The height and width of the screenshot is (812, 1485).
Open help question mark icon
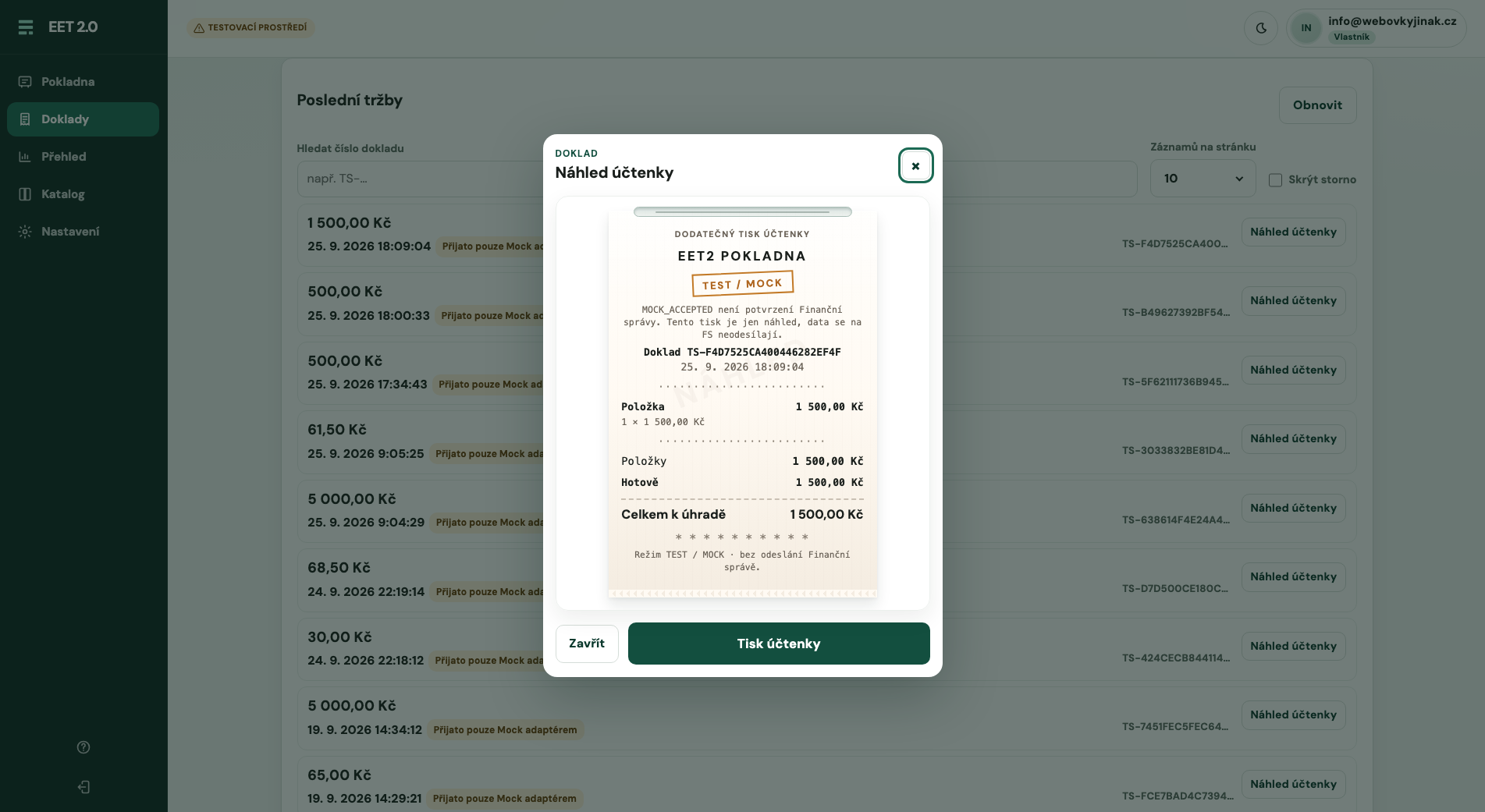coord(83,747)
